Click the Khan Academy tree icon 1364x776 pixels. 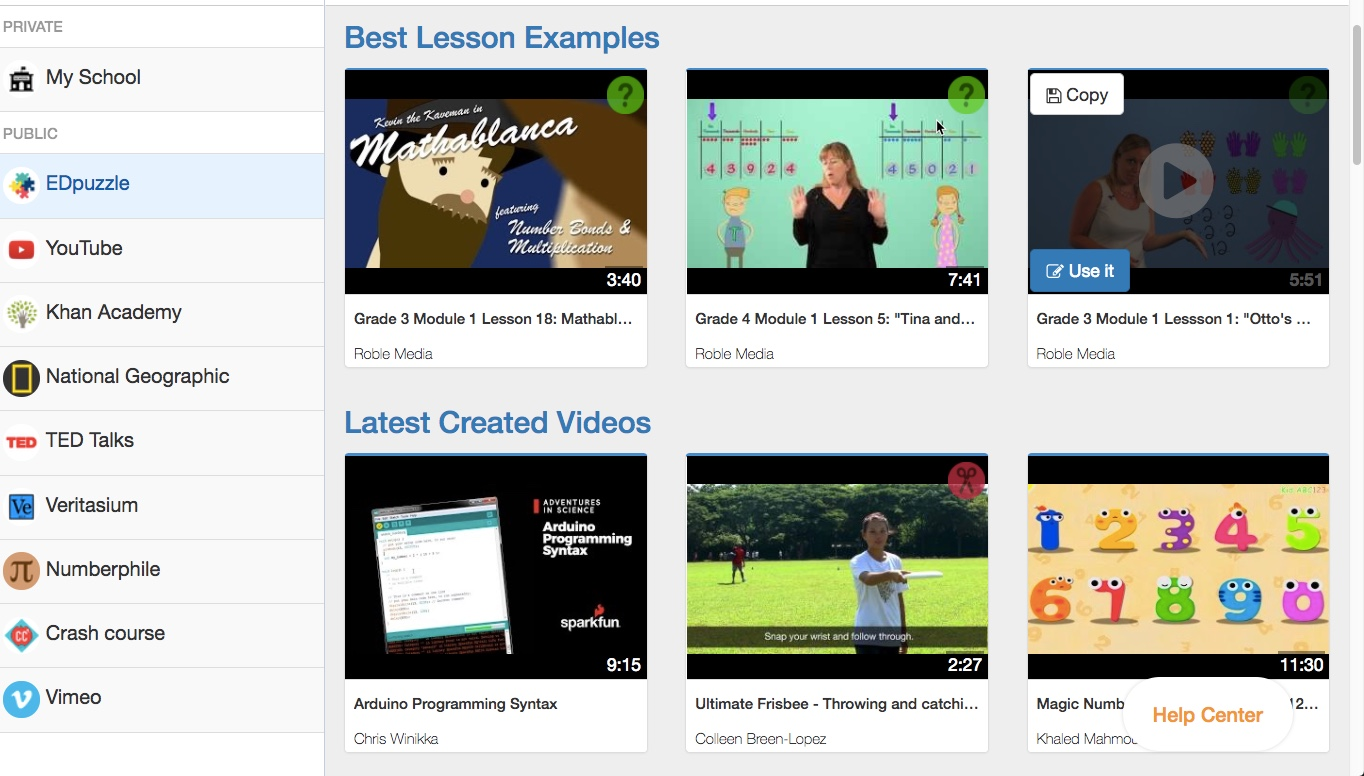click(22, 313)
